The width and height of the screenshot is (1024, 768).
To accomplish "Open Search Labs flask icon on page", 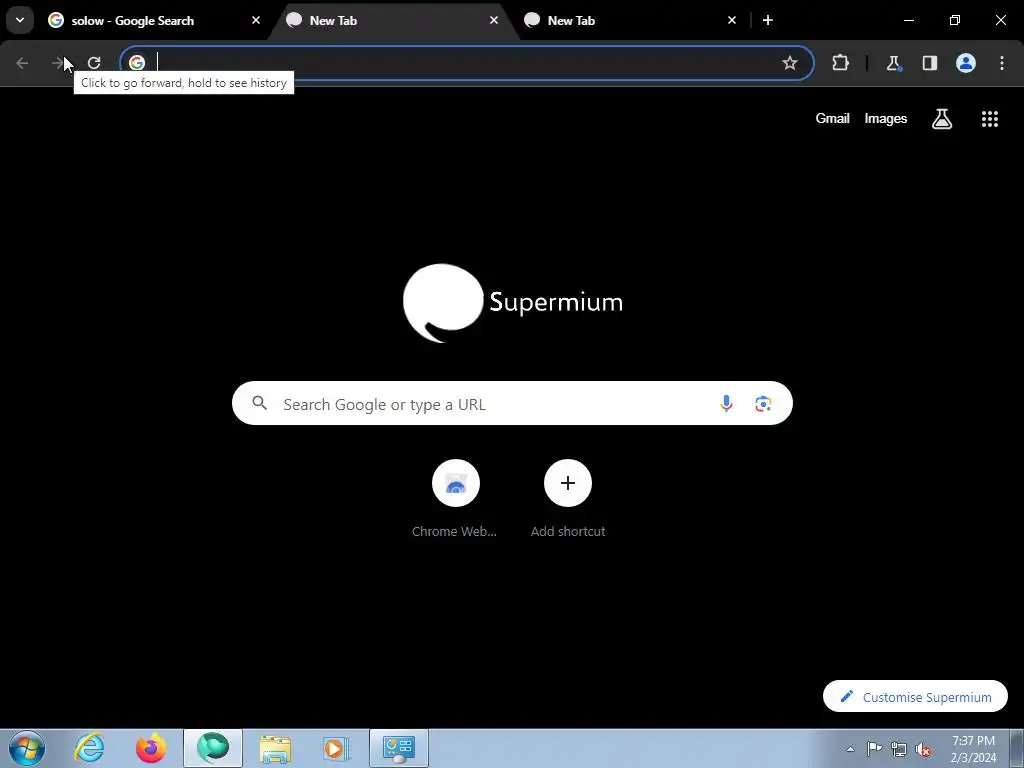I will pos(942,119).
